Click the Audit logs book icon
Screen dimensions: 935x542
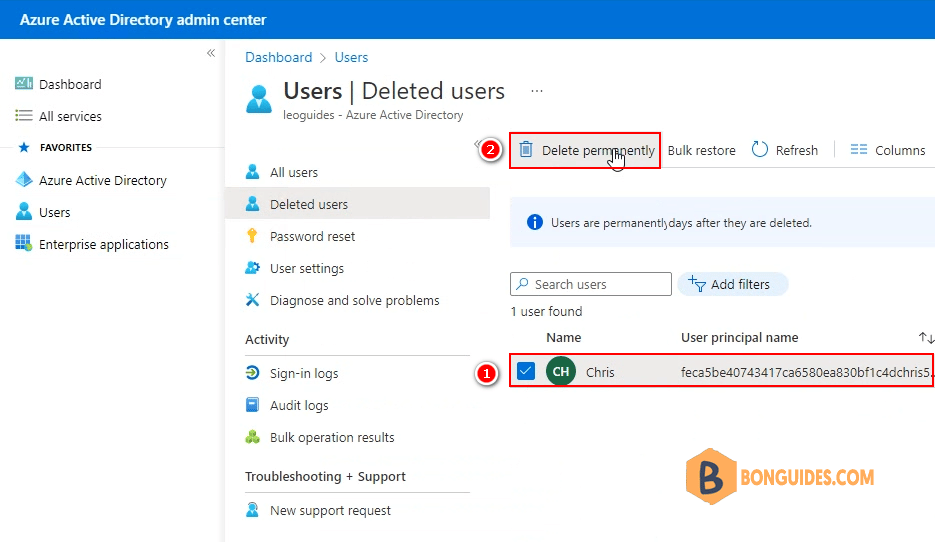(x=252, y=405)
